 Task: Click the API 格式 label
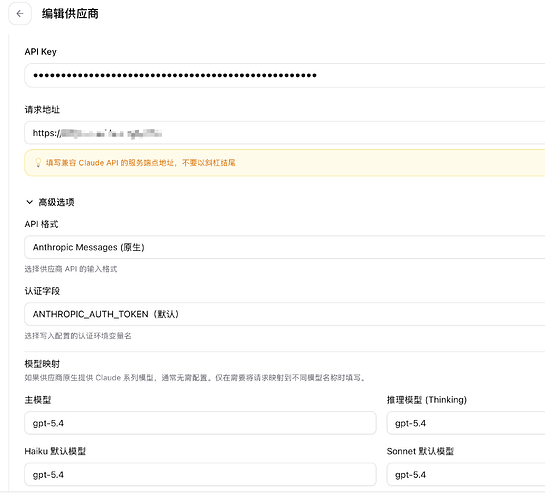point(41,224)
